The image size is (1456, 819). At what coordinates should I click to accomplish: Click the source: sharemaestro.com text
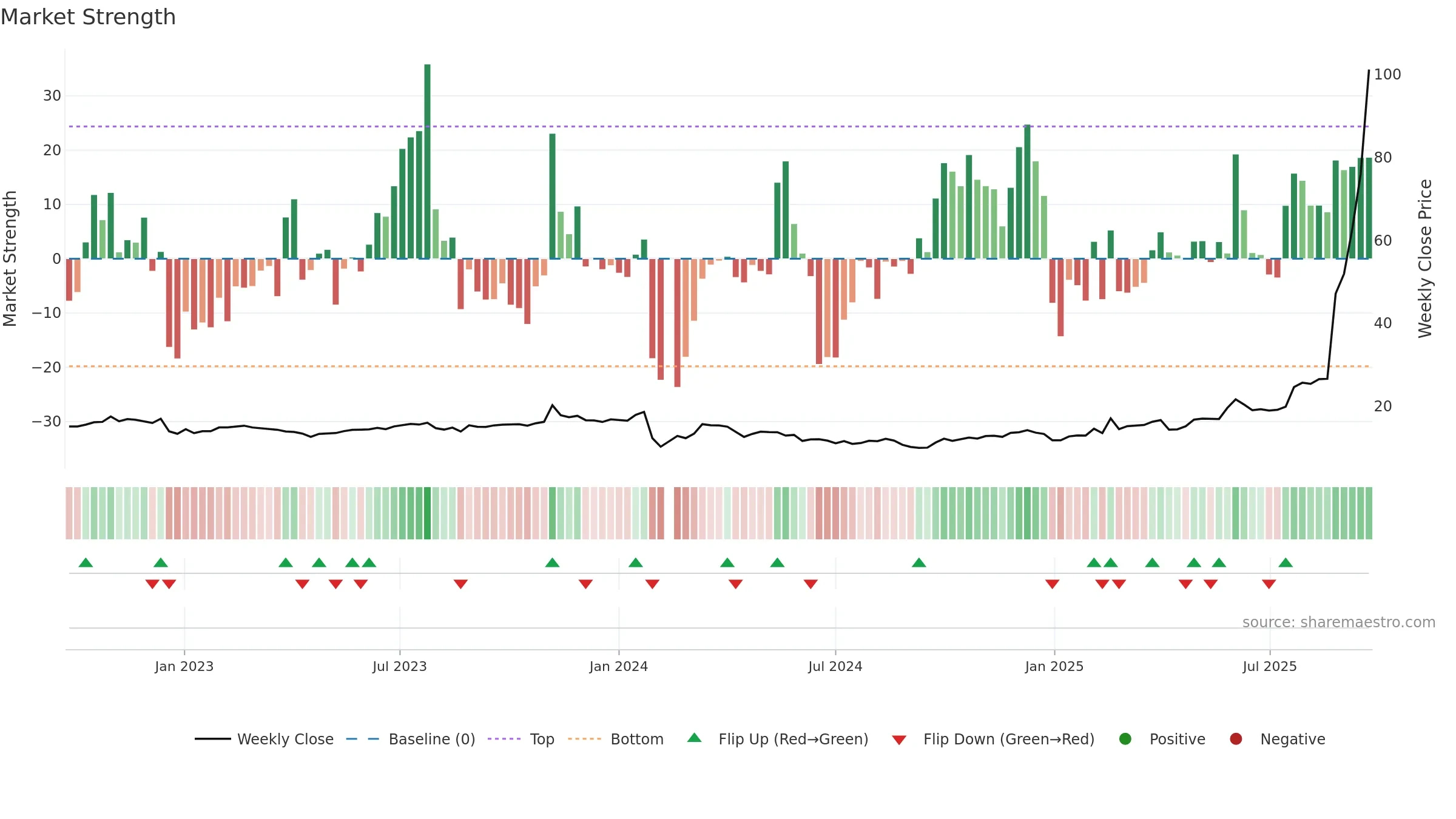coord(1339,622)
